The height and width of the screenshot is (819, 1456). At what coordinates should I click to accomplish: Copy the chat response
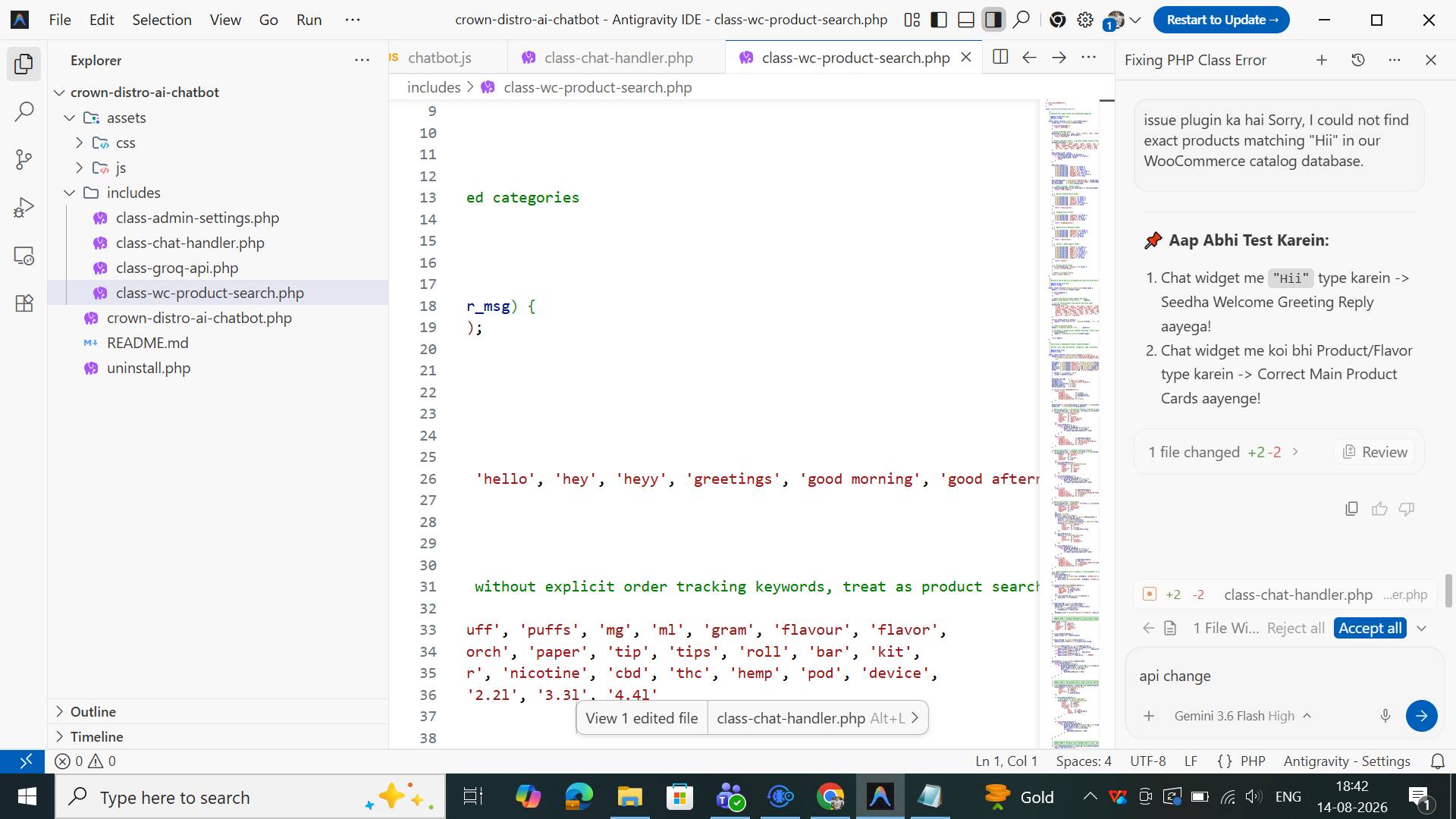pyautogui.click(x=1351, y=509)
